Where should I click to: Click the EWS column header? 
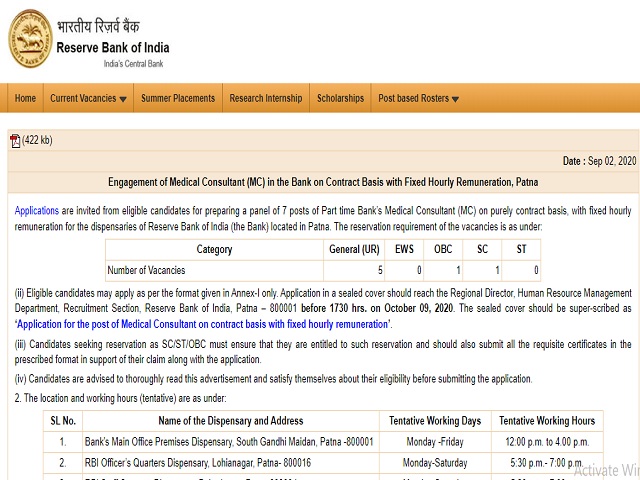click(x=404, y=249)
